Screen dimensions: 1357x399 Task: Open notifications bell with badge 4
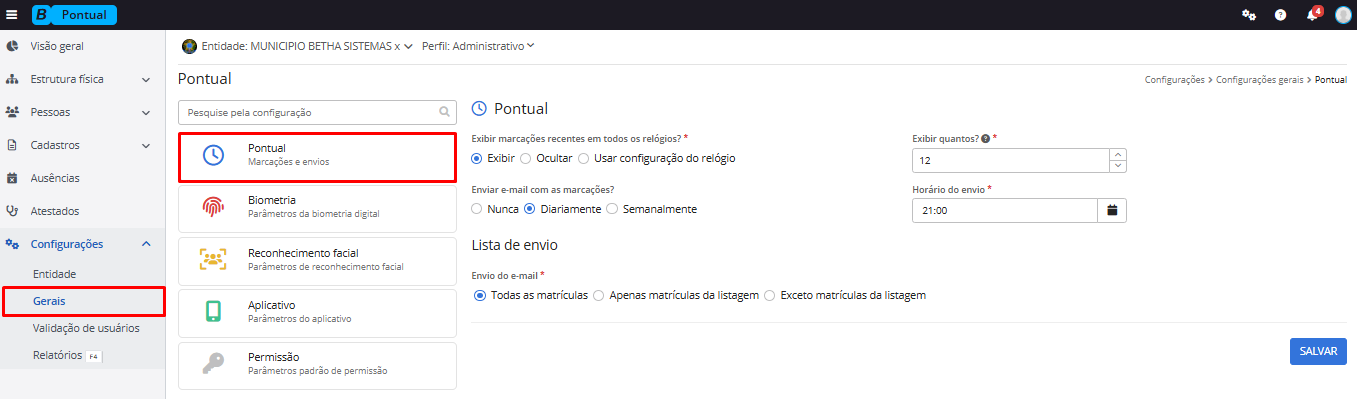(x=1313, y=15)
